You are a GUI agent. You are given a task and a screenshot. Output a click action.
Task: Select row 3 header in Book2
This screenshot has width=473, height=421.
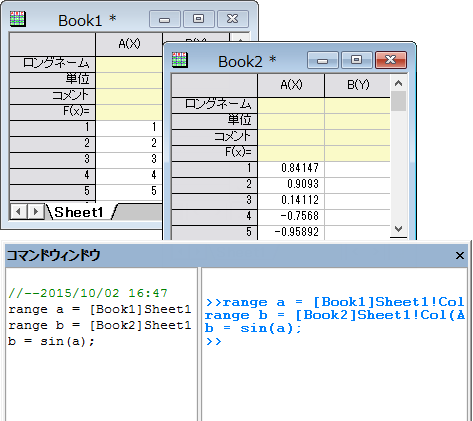click(214, 201)
